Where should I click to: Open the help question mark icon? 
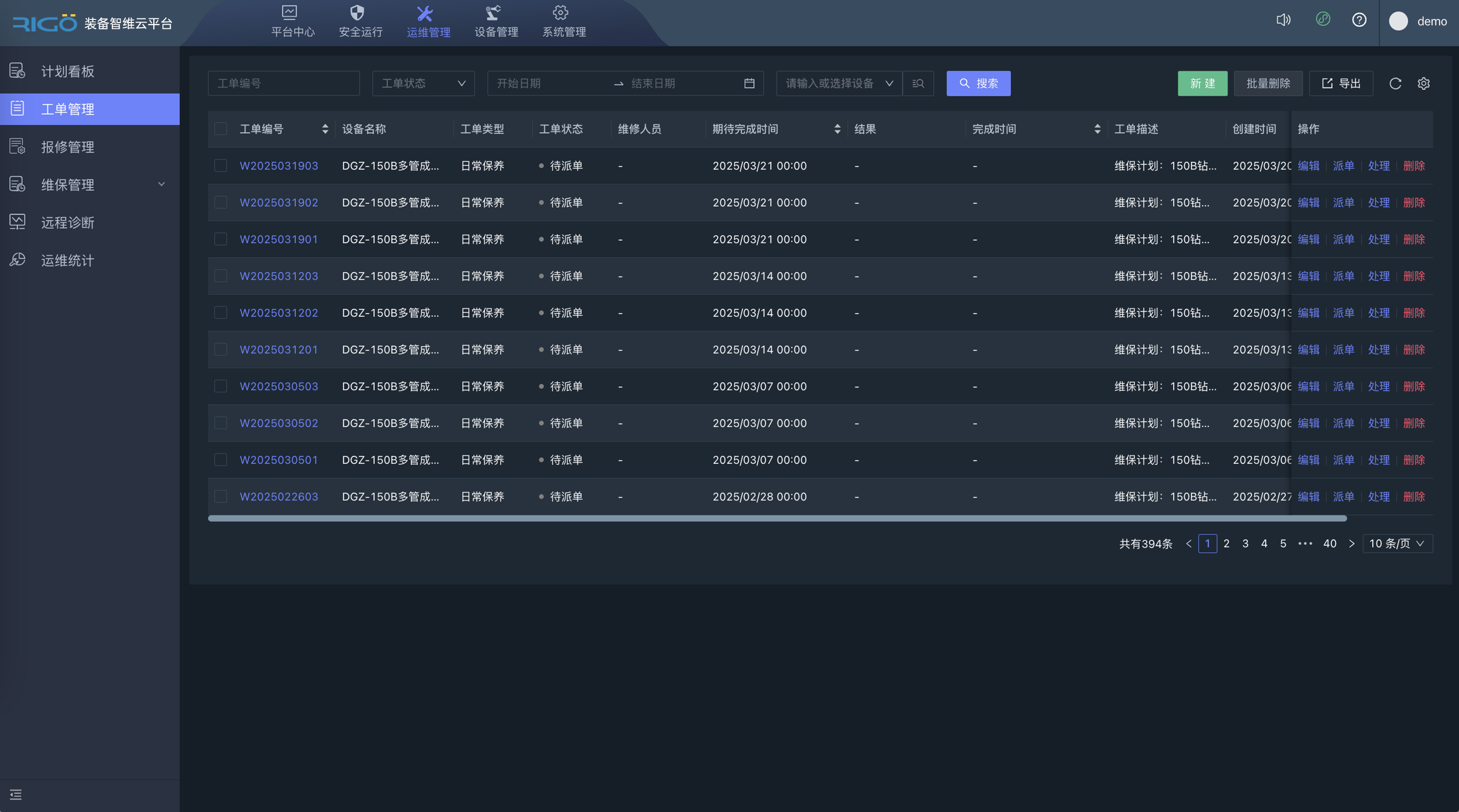[x=1359, y=20]
